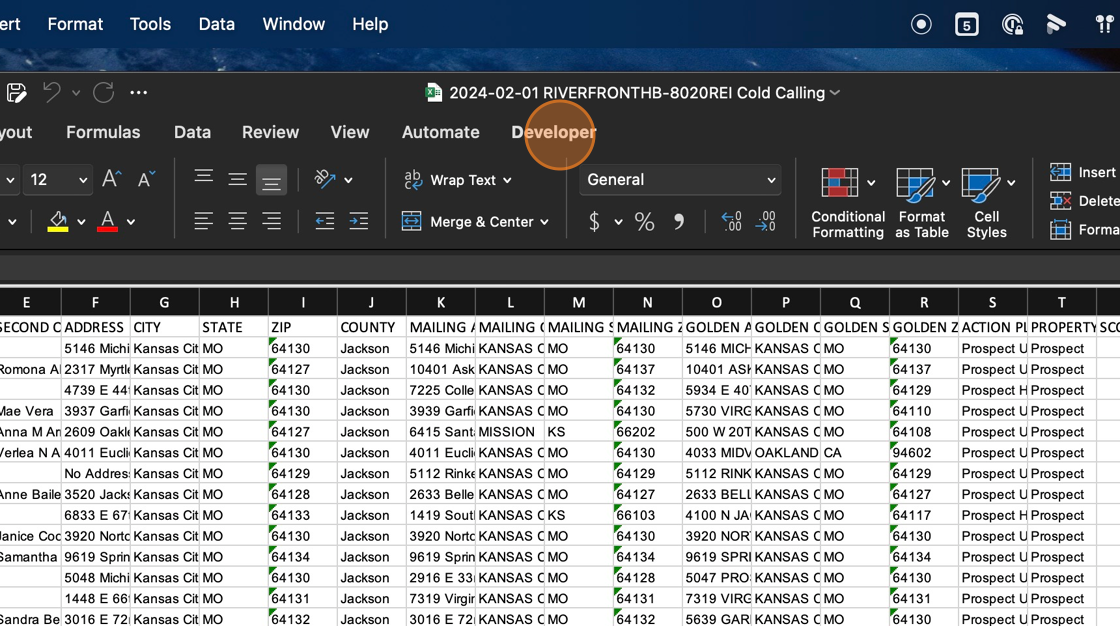The image size is (1120, 626).
Task: Click the Delete cells button
Action: point(1084,201)
